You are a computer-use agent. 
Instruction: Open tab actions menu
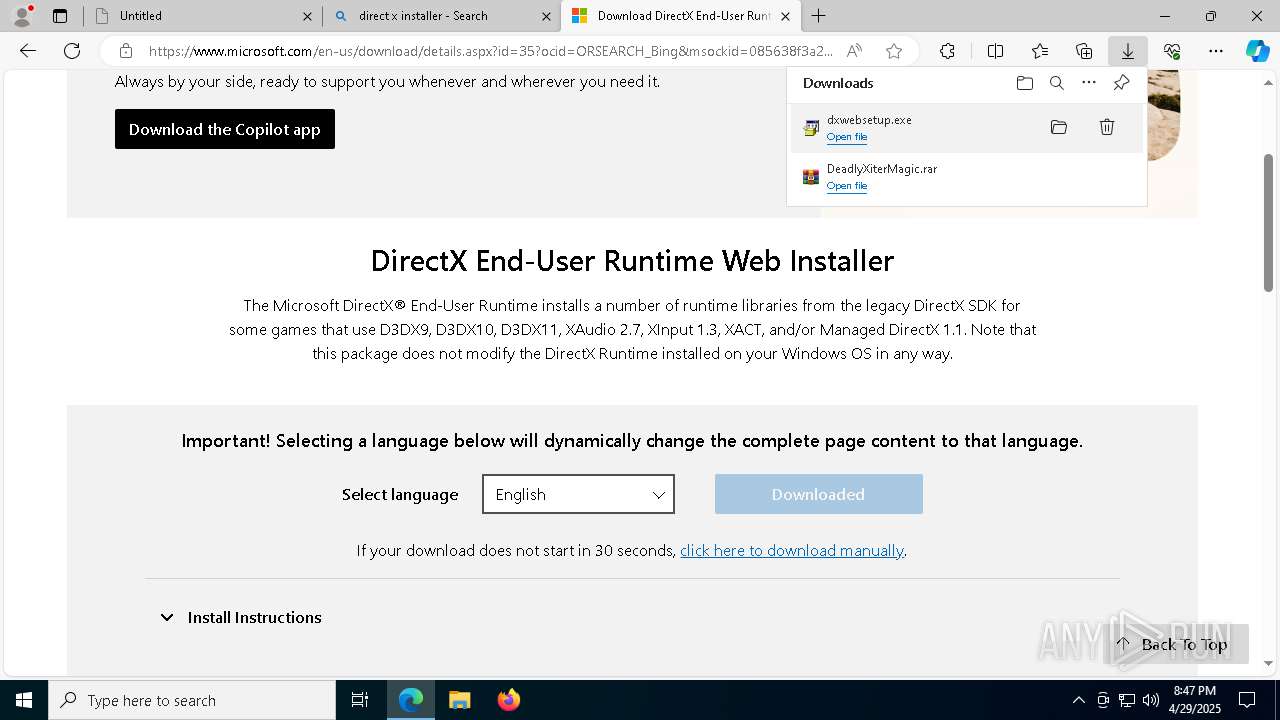click(60, 16)
